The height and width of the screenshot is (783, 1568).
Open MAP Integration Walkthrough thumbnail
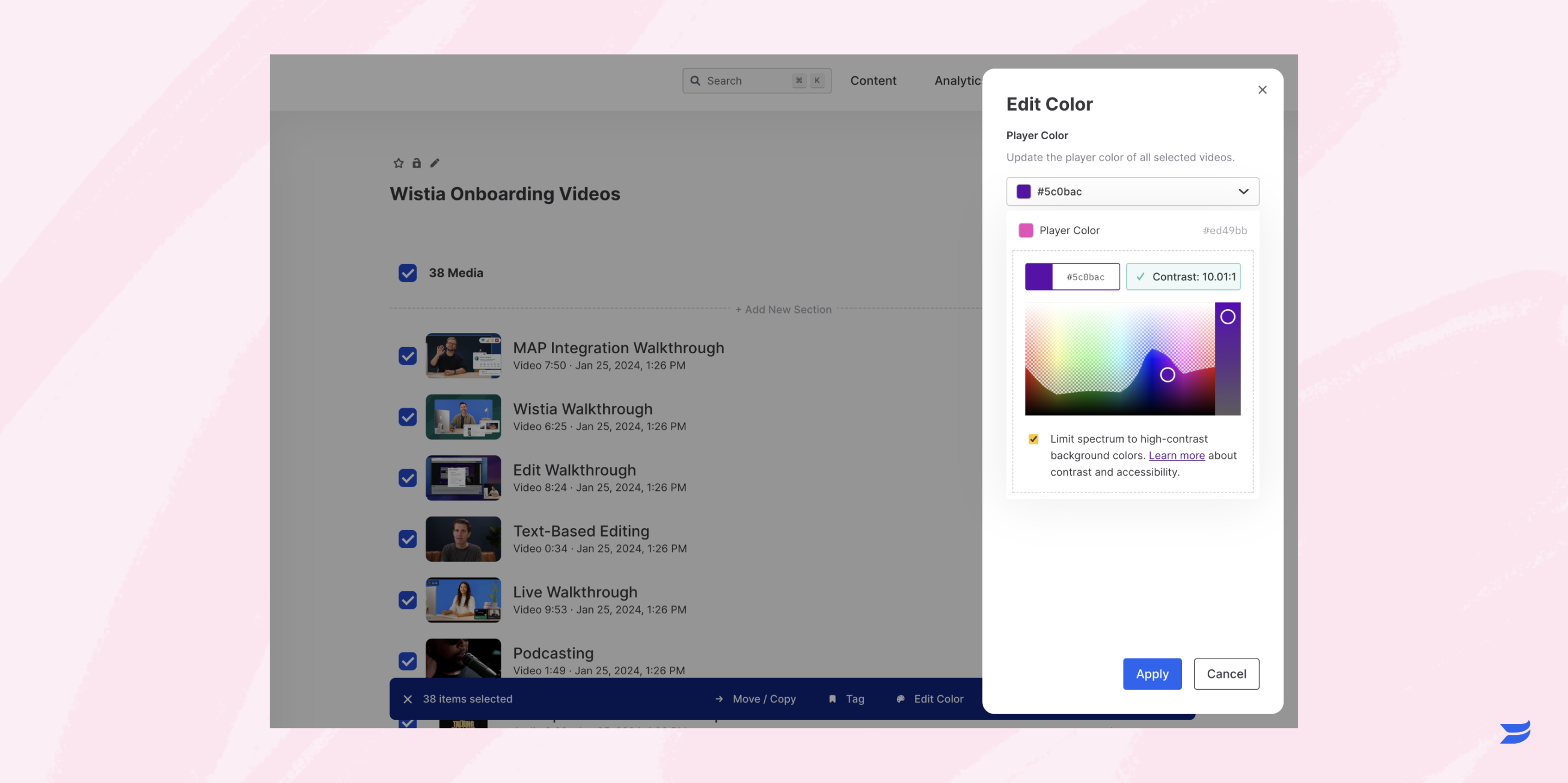click(x=463, y=355)
